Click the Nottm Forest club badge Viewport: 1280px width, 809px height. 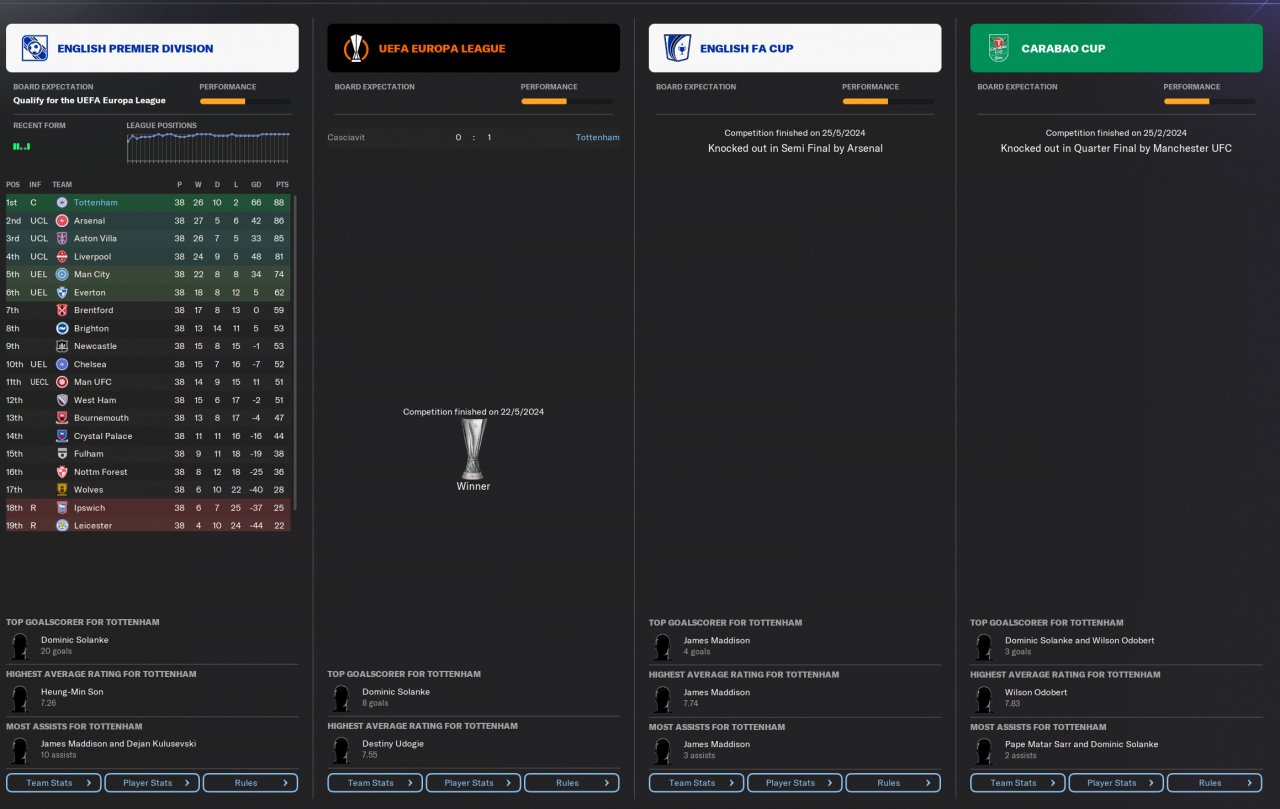(62, 472)
